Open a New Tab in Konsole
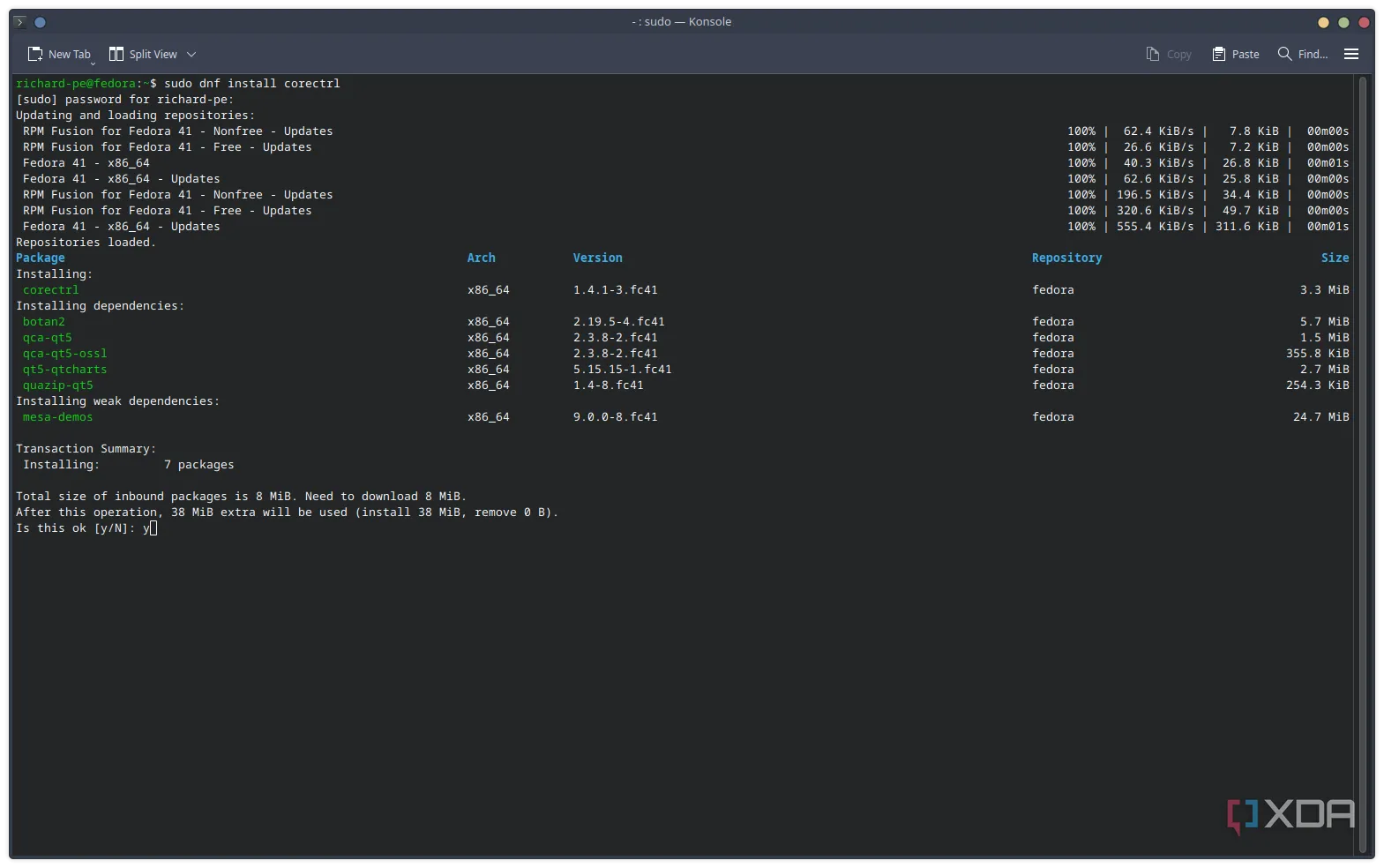The width and height of the screenshot is (1384, 868). (x=59, y=54)
